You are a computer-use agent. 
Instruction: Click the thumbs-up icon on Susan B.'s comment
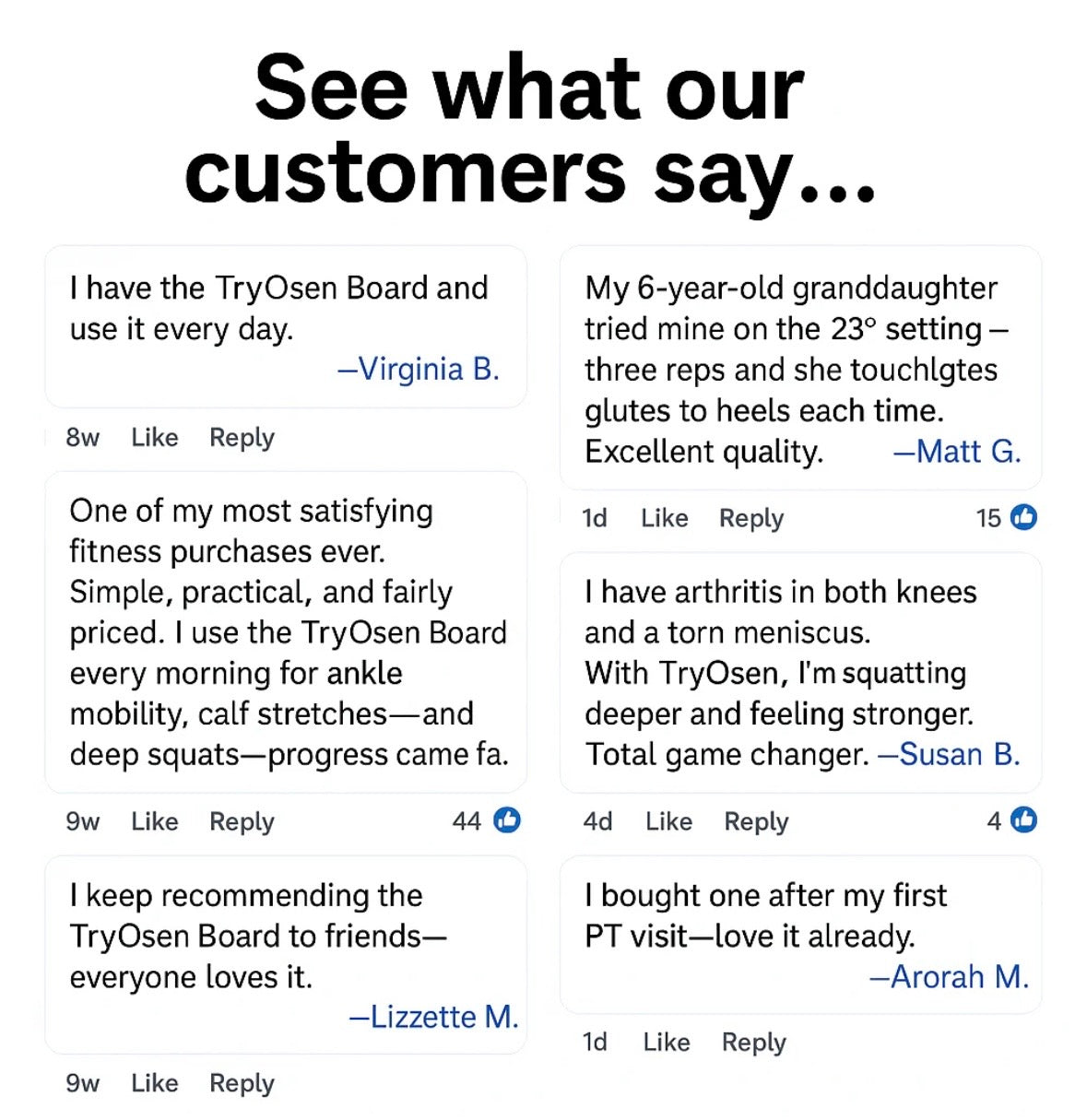coord(1023,819)
